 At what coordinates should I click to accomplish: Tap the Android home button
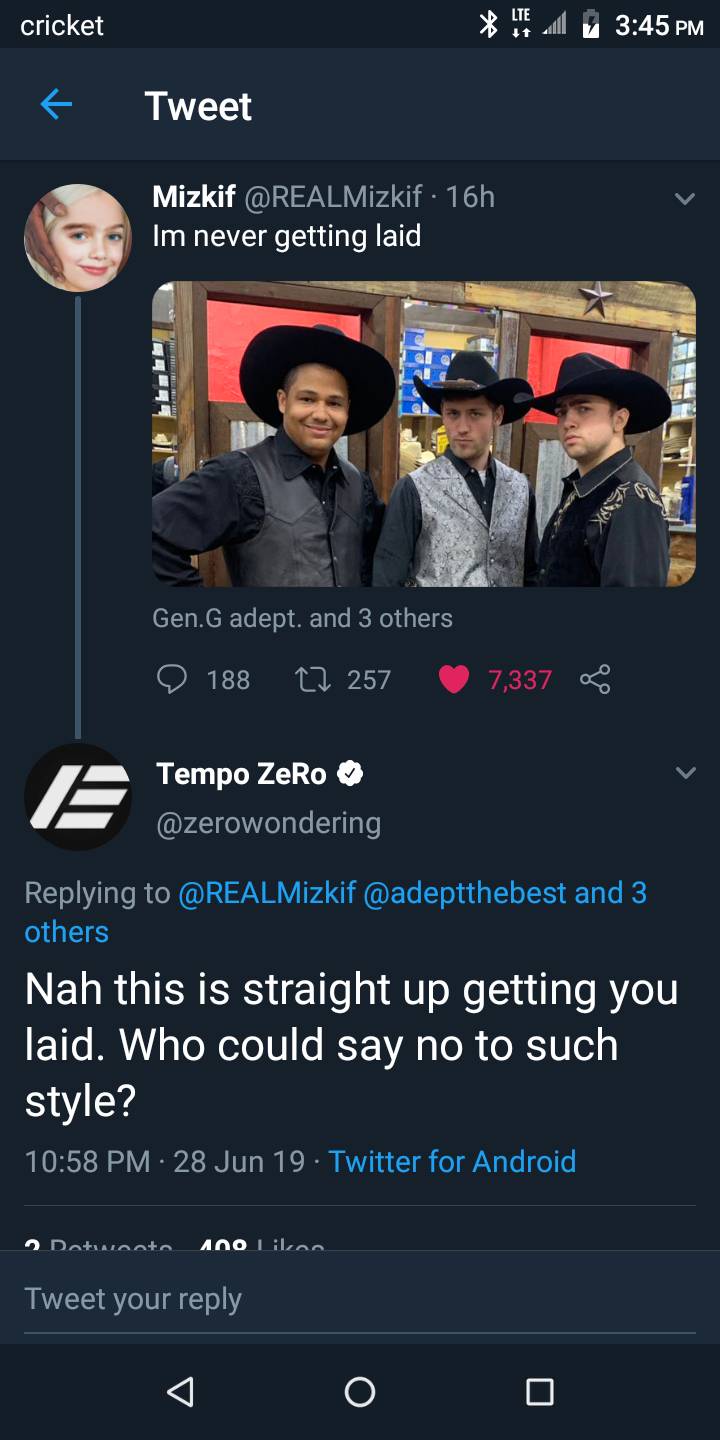[360, 1391]
